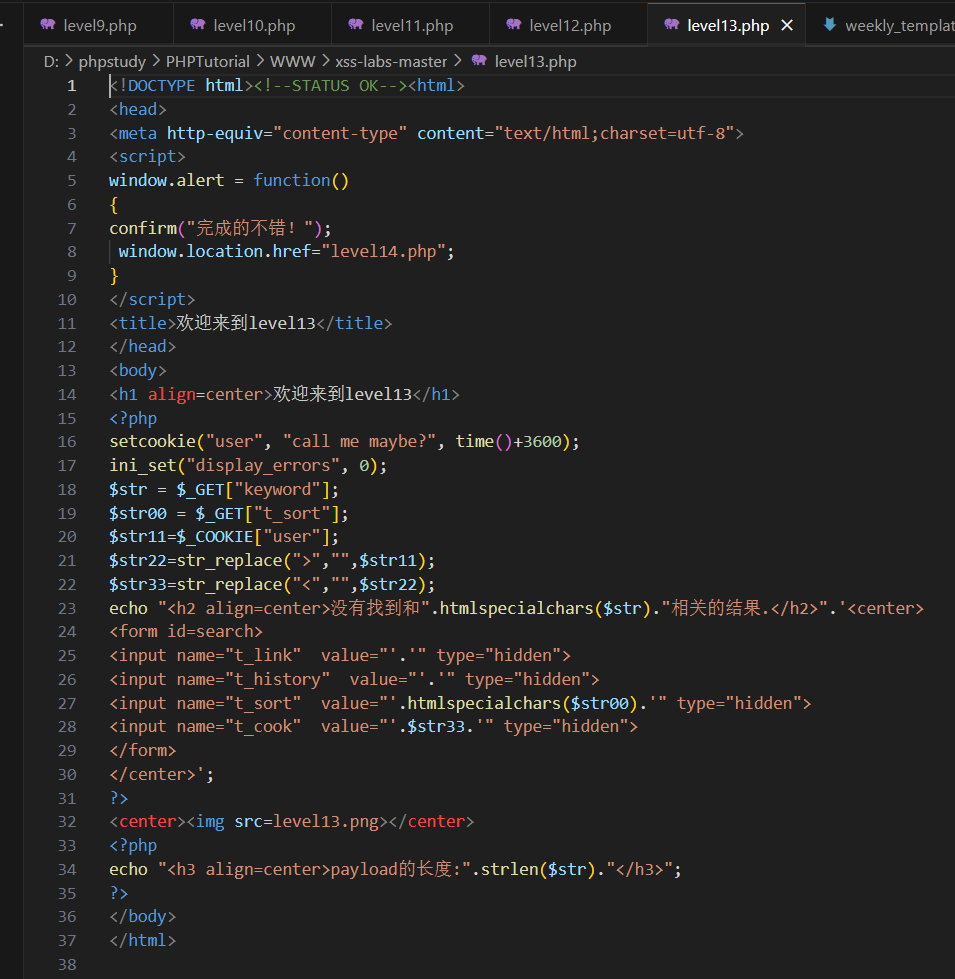
Task: Expand the chevron after WWW breadcrumb
Action: point(325,61)
